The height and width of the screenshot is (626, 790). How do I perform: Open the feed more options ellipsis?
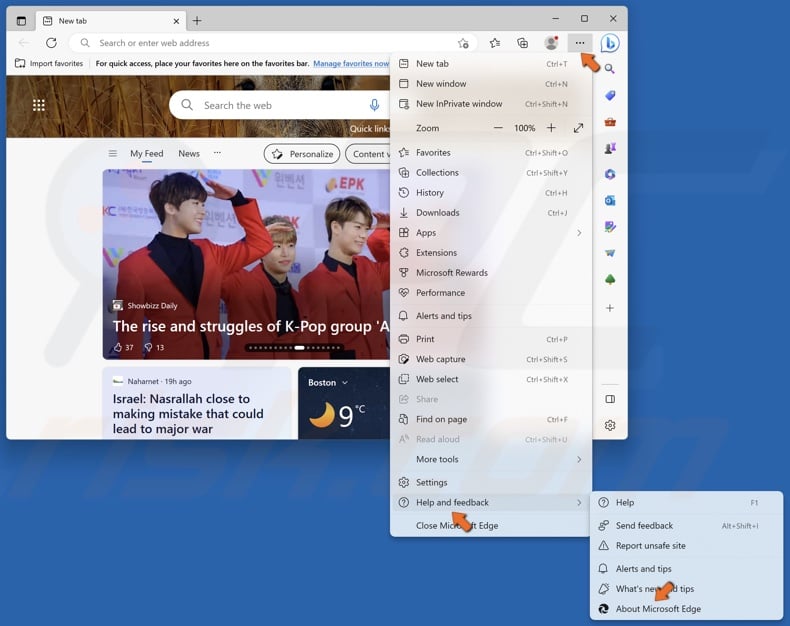[217, 153]
